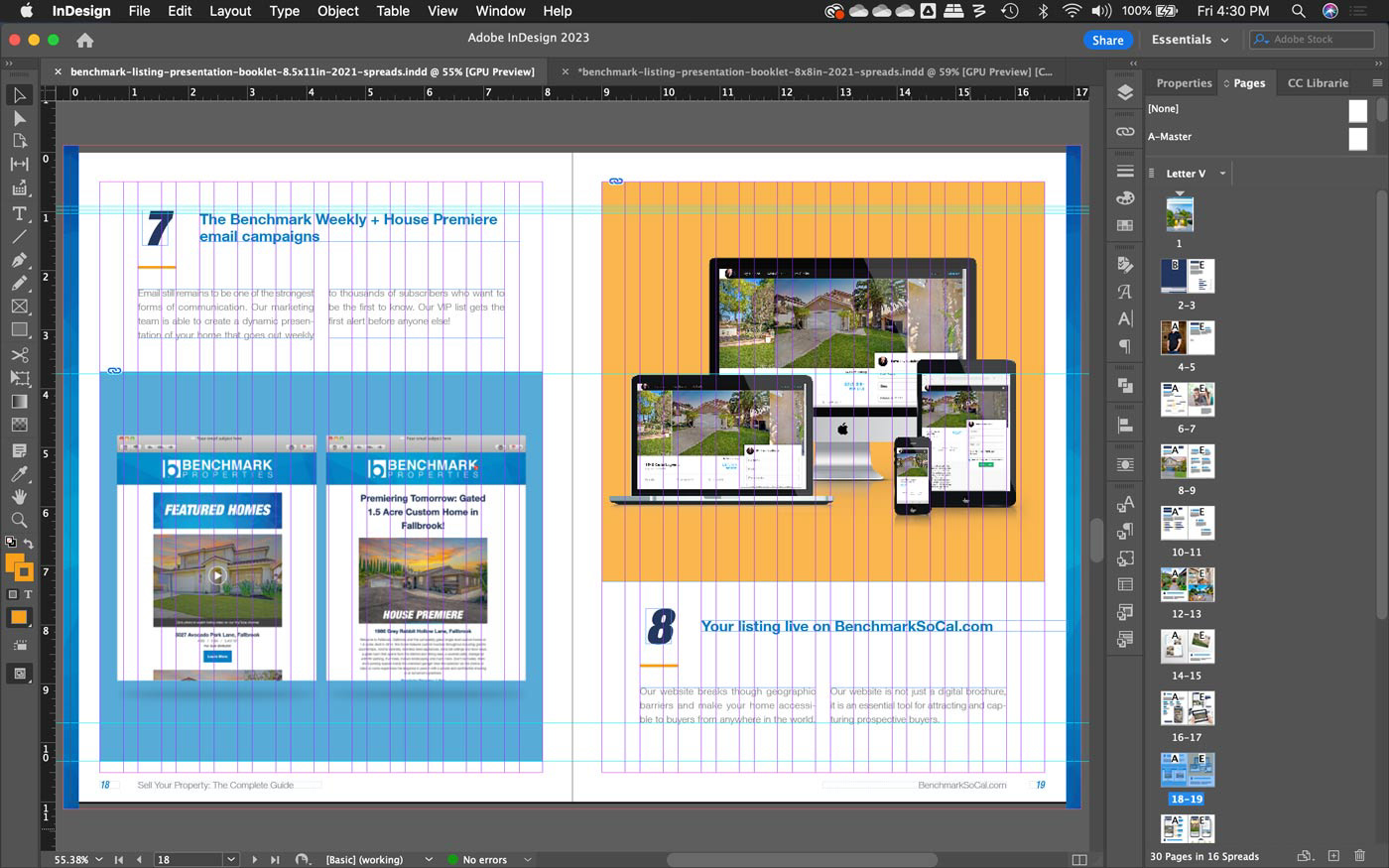Viewport: 1389px width, 868px height.
Task: Open the preflight No errors menu
Action: 528,859
